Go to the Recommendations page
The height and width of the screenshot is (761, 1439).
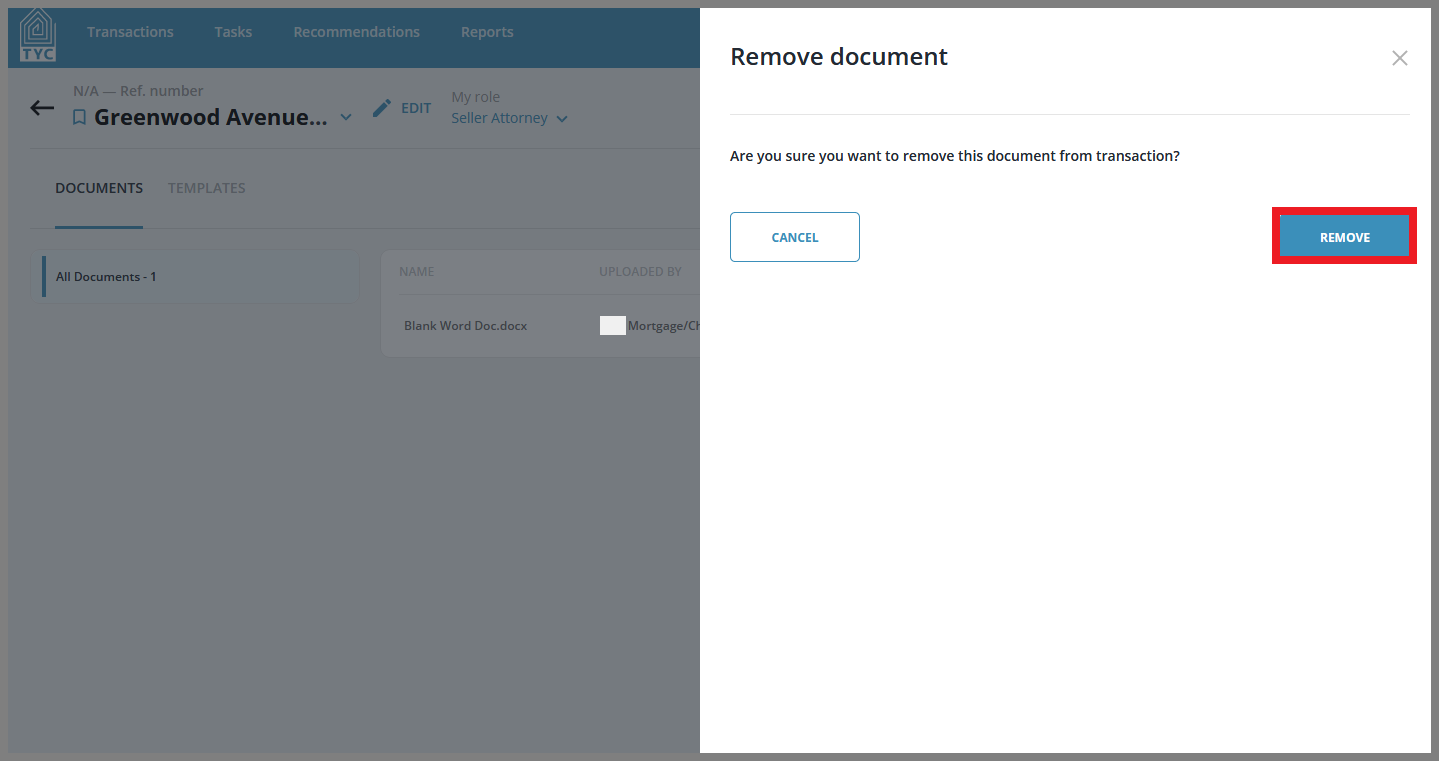[356, 32]
